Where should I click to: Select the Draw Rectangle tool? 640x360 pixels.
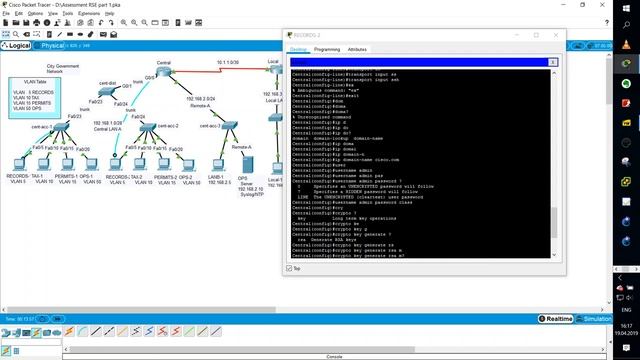[70, 34]
